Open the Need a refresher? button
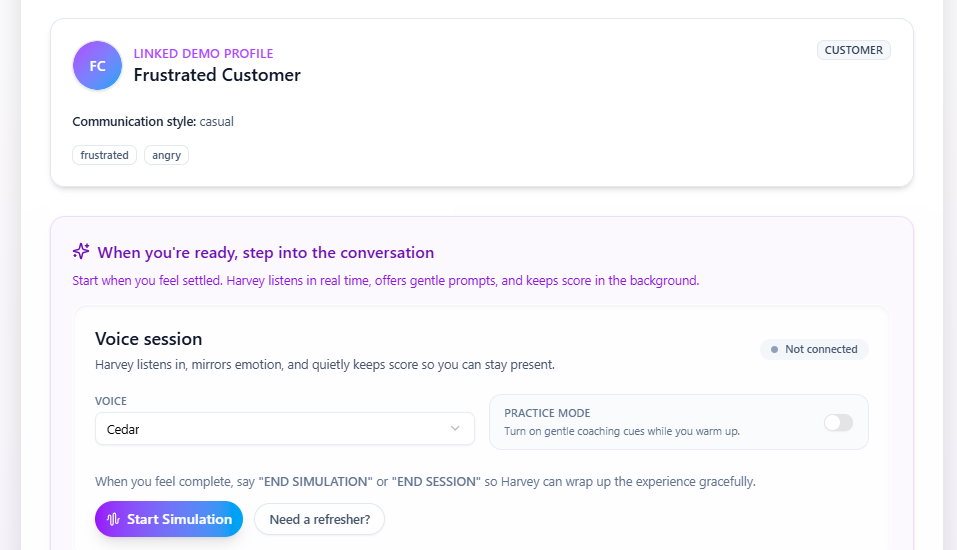Screen dimensions: 957x550 click(319, 519)
